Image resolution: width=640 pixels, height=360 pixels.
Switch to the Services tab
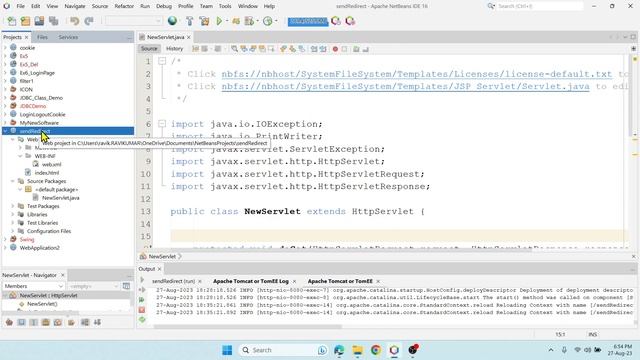(68, 37)
